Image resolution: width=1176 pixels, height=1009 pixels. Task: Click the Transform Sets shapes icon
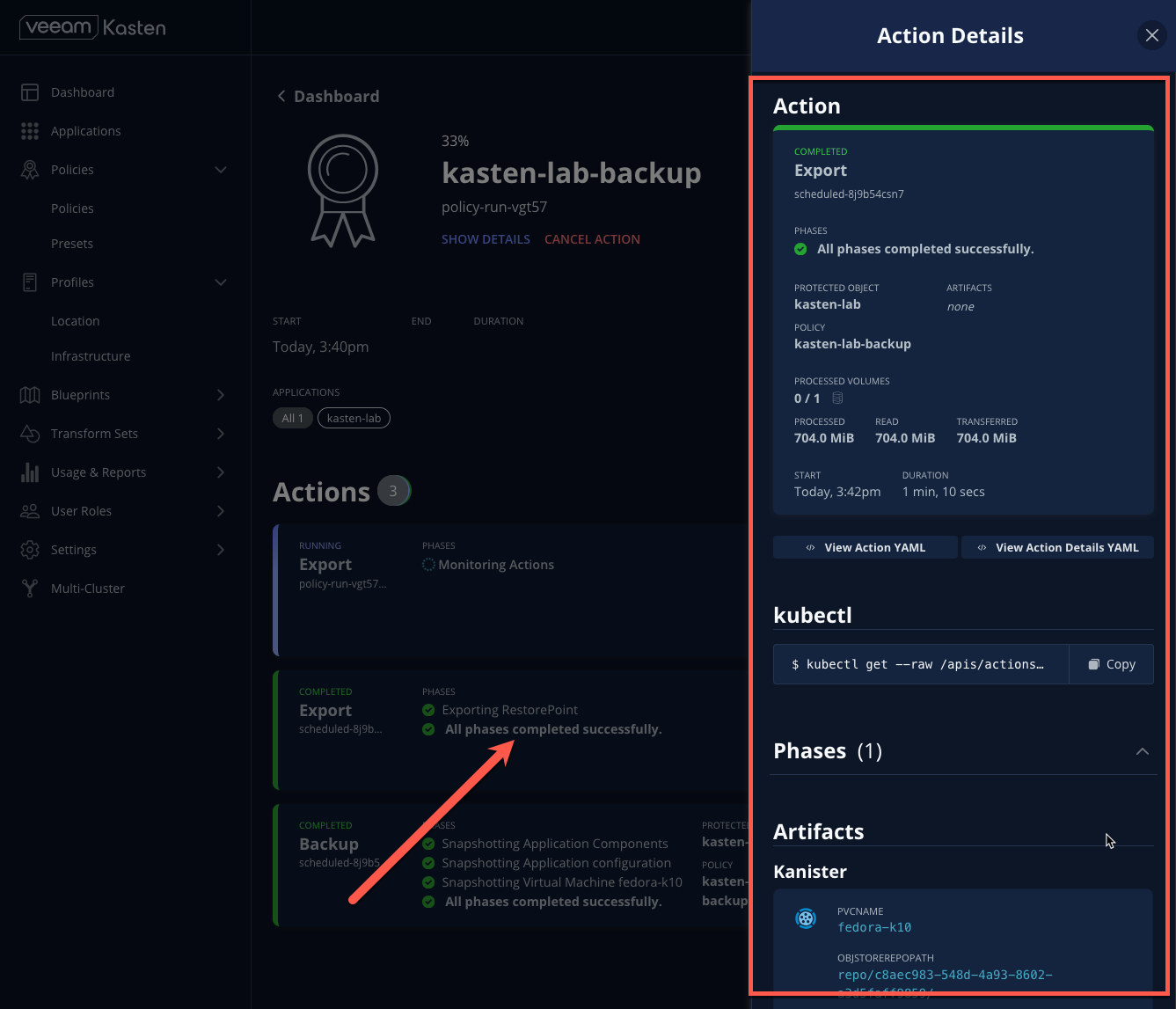tap(30, 434)
